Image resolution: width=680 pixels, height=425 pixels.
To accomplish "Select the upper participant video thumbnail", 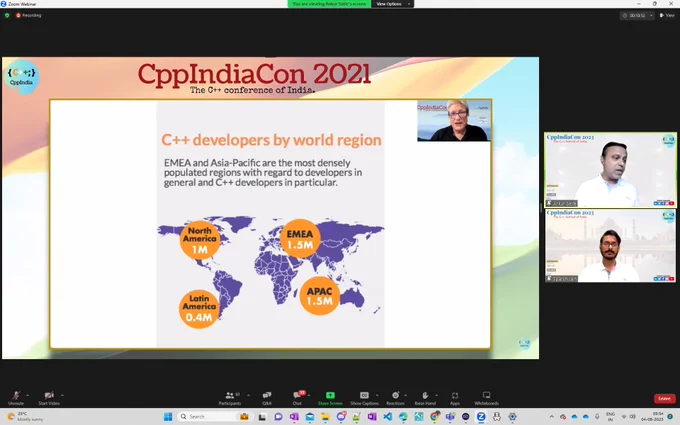I will (x=610, y=170).
